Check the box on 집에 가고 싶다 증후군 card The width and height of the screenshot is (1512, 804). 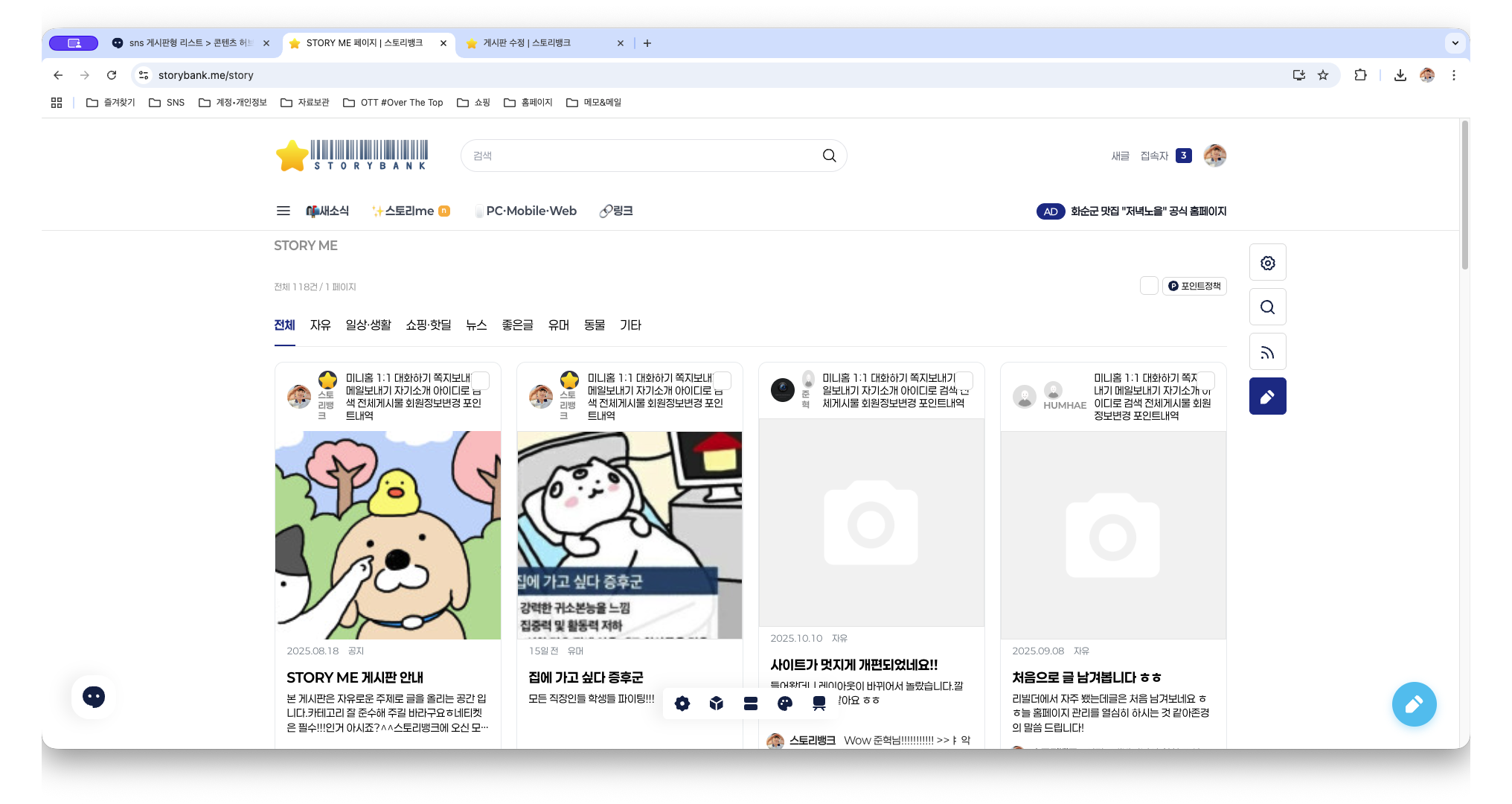723,380
